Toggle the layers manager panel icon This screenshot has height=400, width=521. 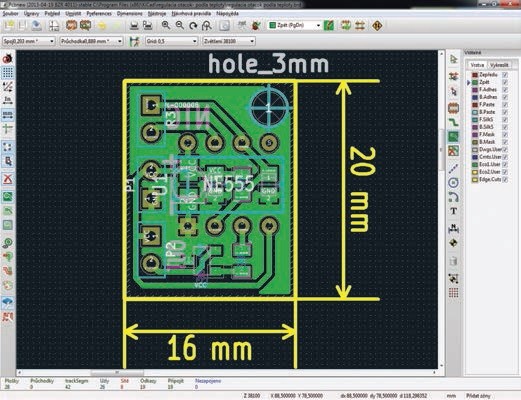7,302
